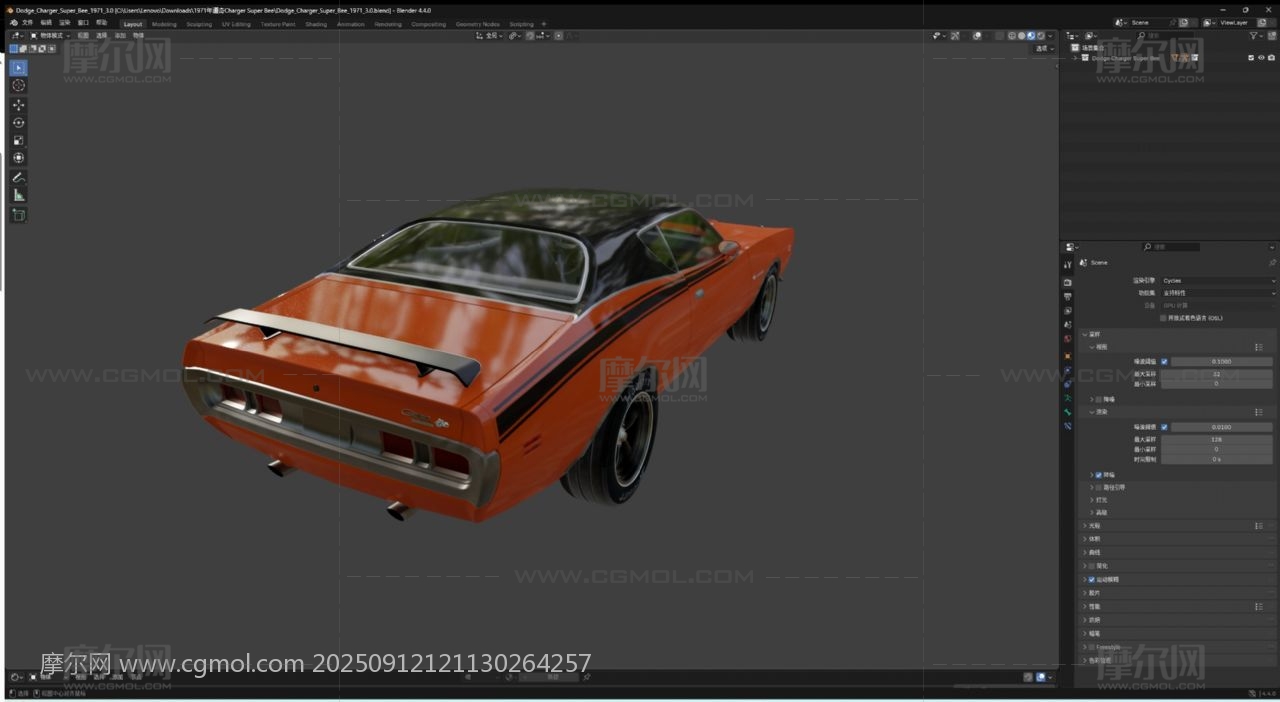The height and width of the screenshot is (702, 1280).
Task: Switch viewport to wireframe shading
Action: (1011, 36)
